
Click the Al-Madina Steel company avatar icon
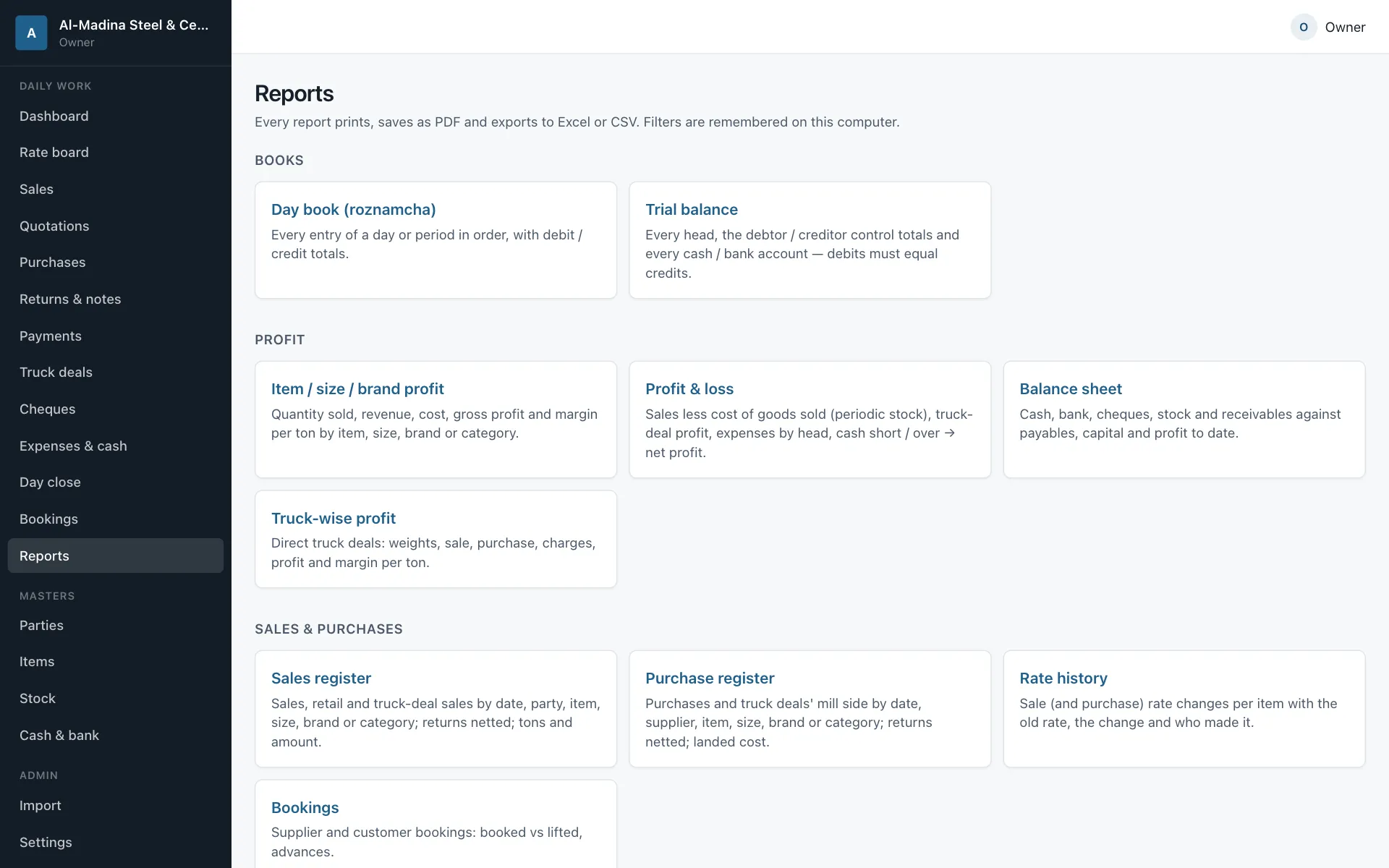31,33
